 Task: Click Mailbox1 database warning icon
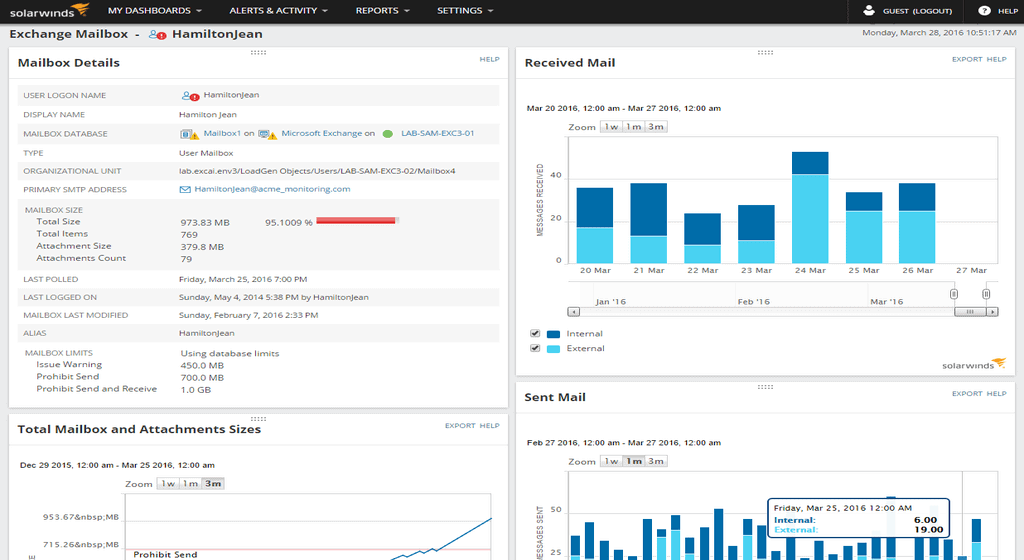point(189,134)
